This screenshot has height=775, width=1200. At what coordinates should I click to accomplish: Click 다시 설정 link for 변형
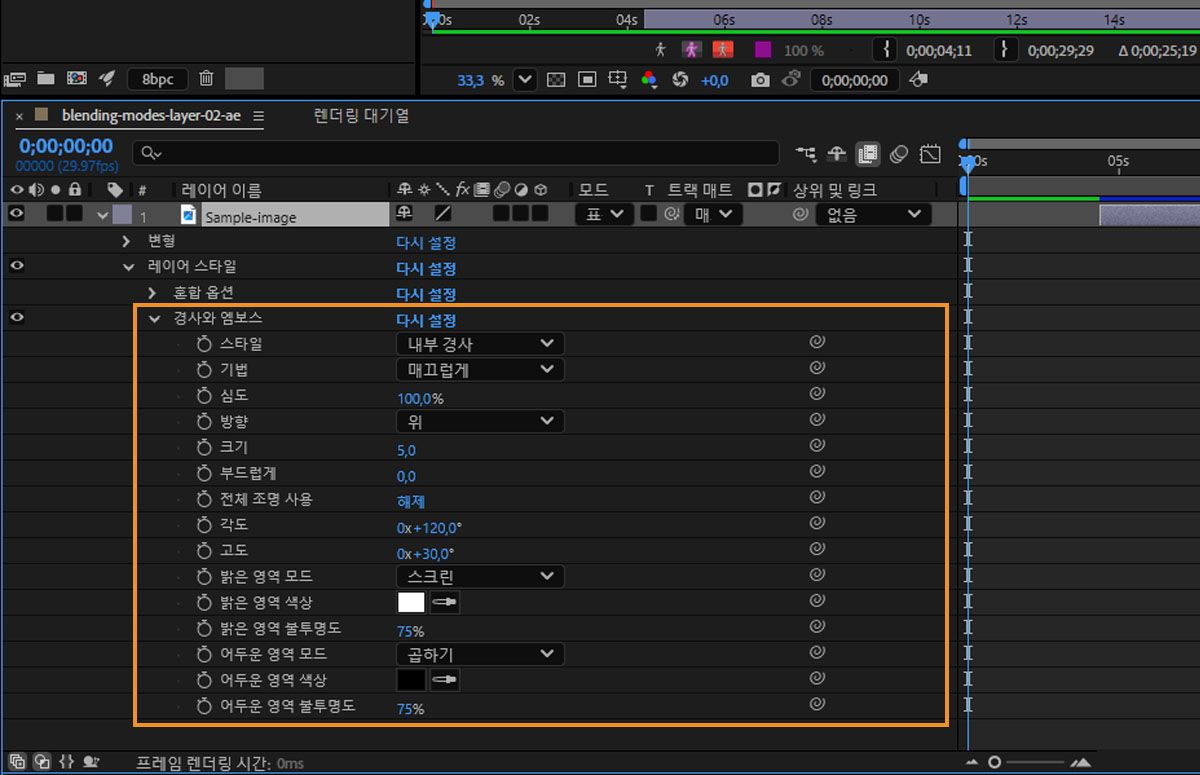pos(426,242)
